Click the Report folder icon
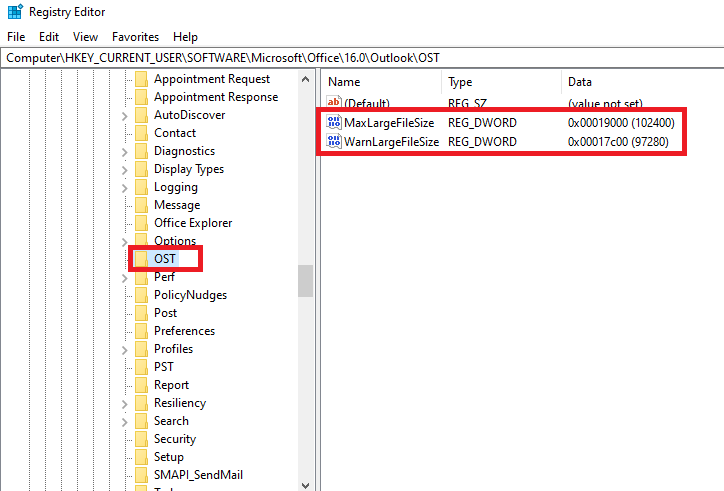This screenshot has width=724, height=491. pyautogui.click(x=141, y=385)
